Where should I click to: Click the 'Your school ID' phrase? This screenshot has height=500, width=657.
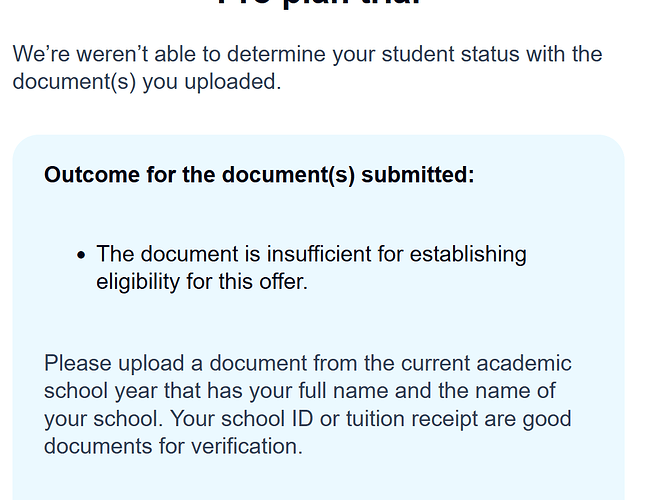(242, 418)
